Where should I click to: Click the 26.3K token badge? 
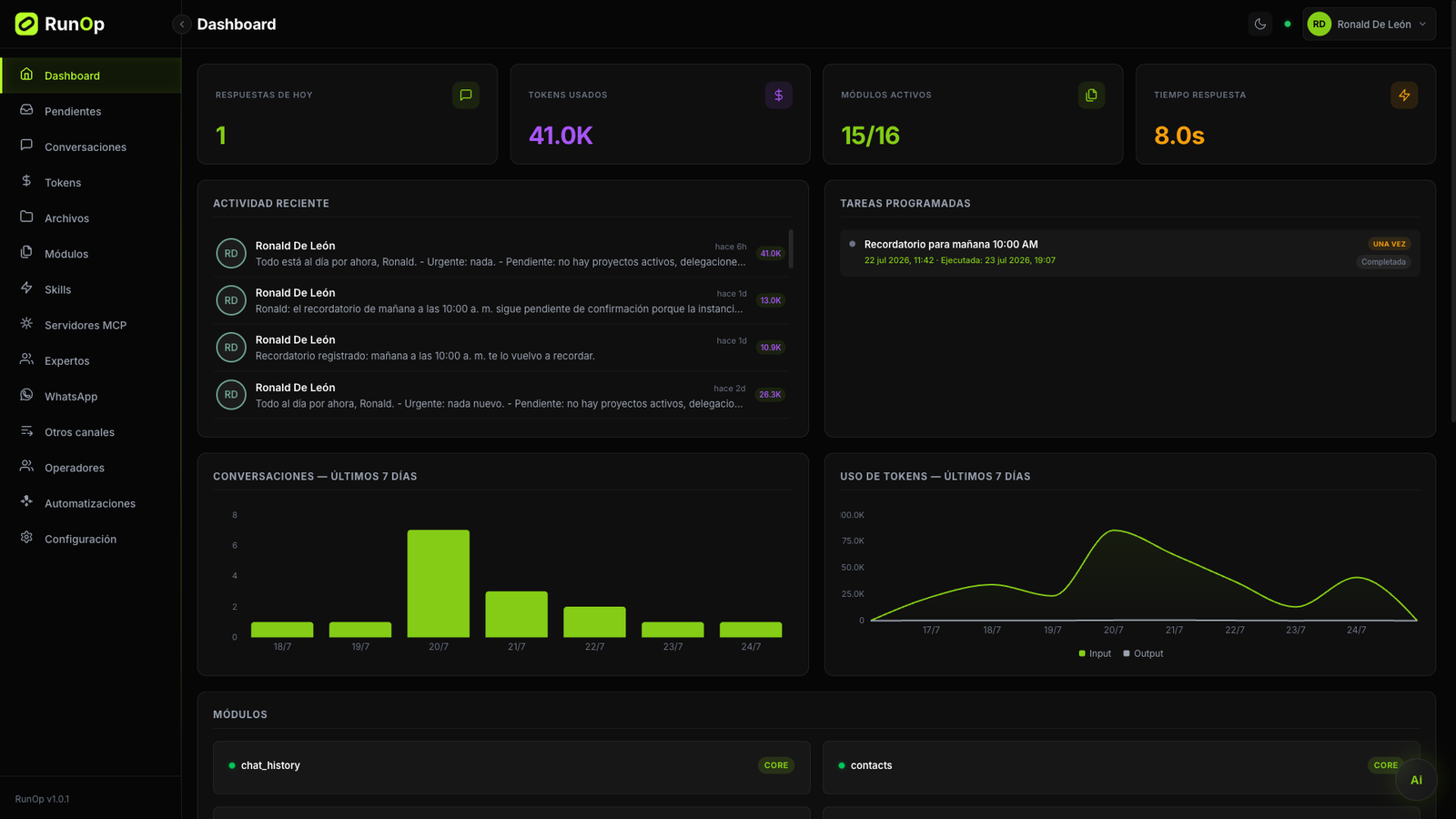[771, 395]
